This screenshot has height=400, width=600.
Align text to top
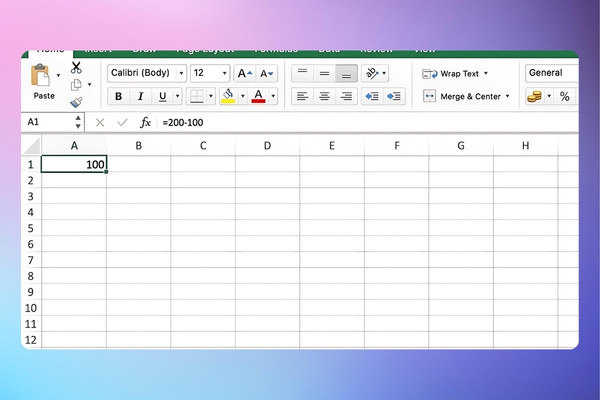click(x=302, y=73)
